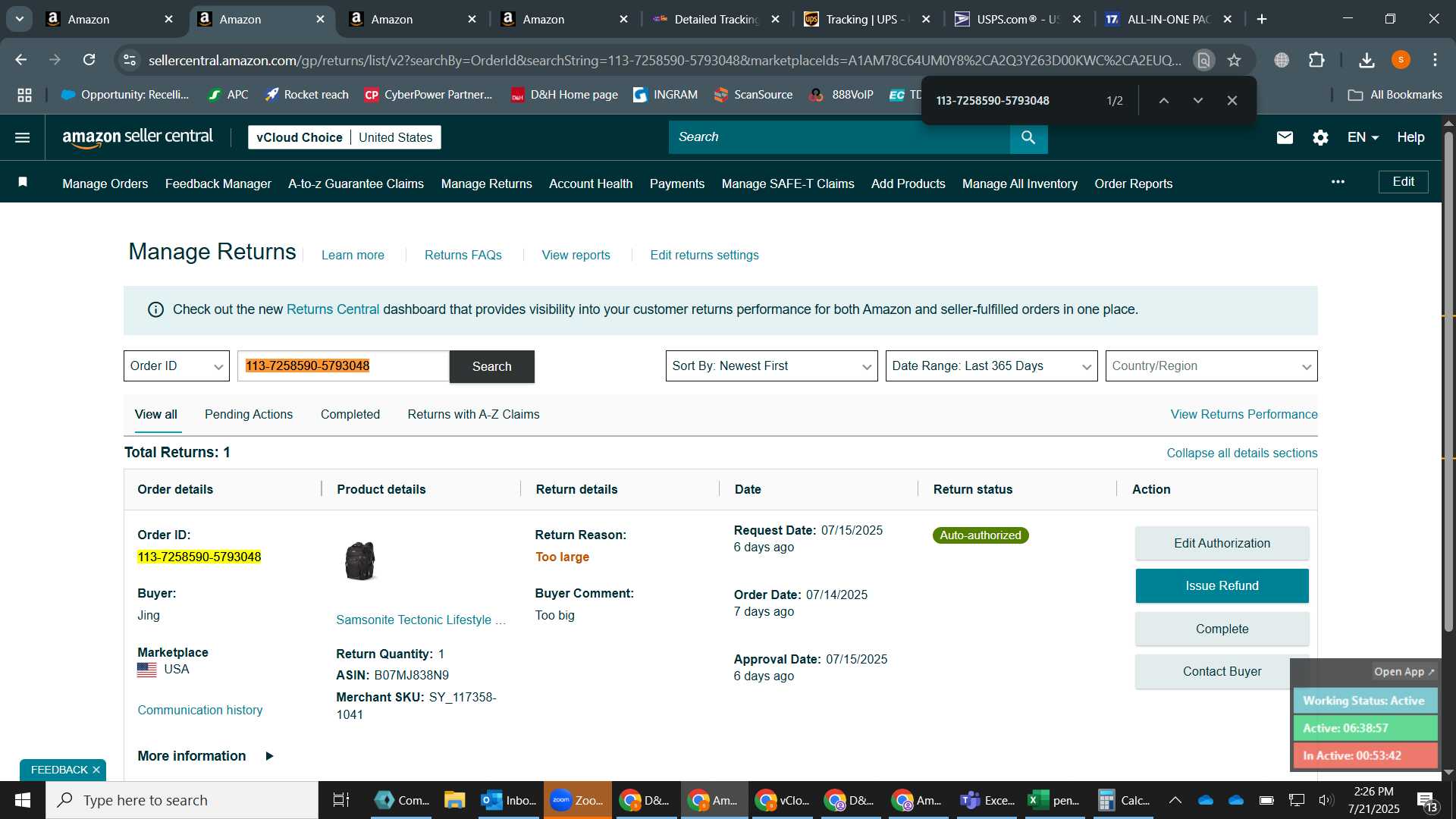The height and width of the screenshot is (819, 1456).
Task: Click the FEEDBACK tab close X
Action: pyautogui.click(x=96, y=770)
